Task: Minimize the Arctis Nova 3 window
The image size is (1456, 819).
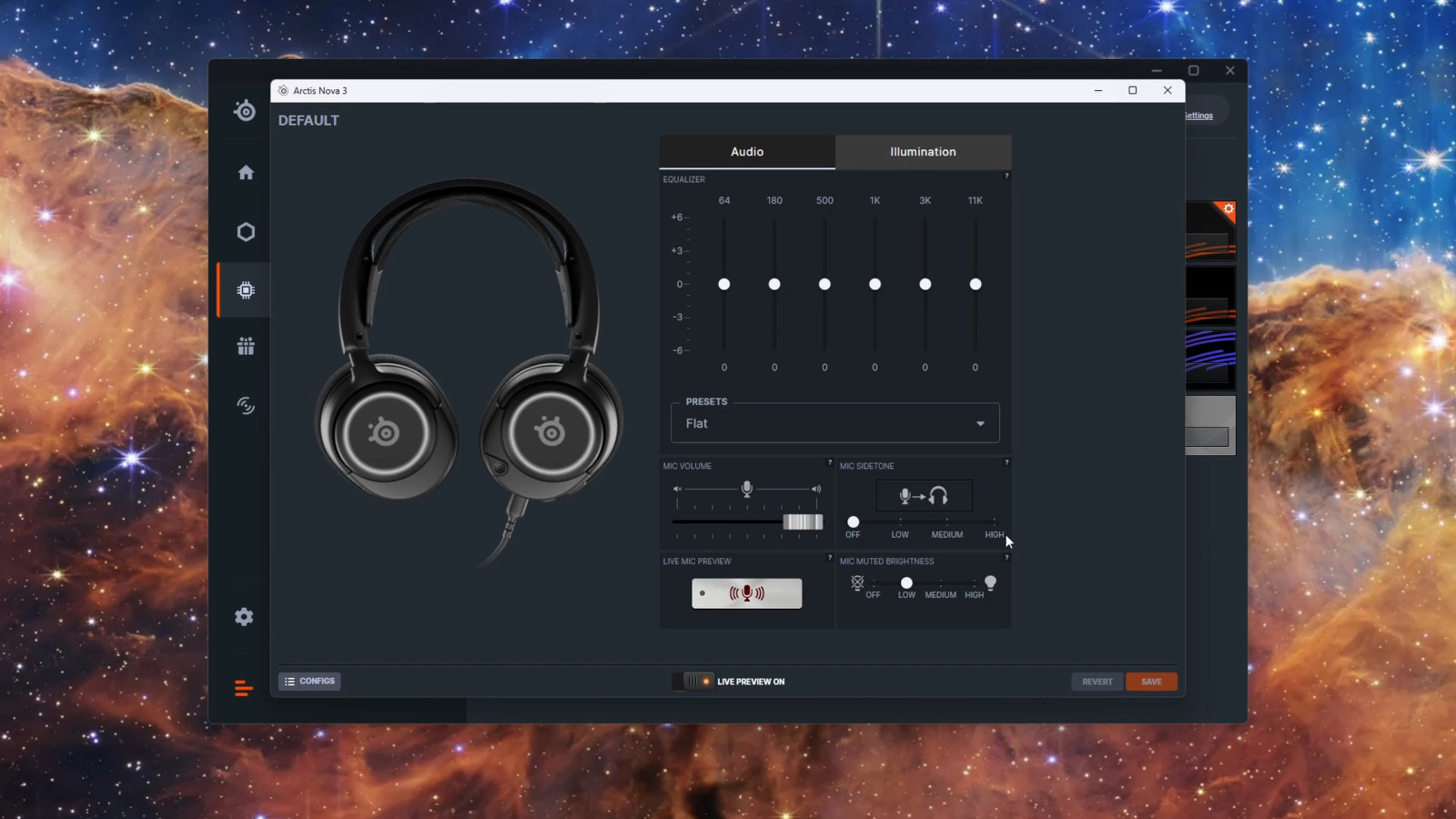Action: (x=1098, y=90)
